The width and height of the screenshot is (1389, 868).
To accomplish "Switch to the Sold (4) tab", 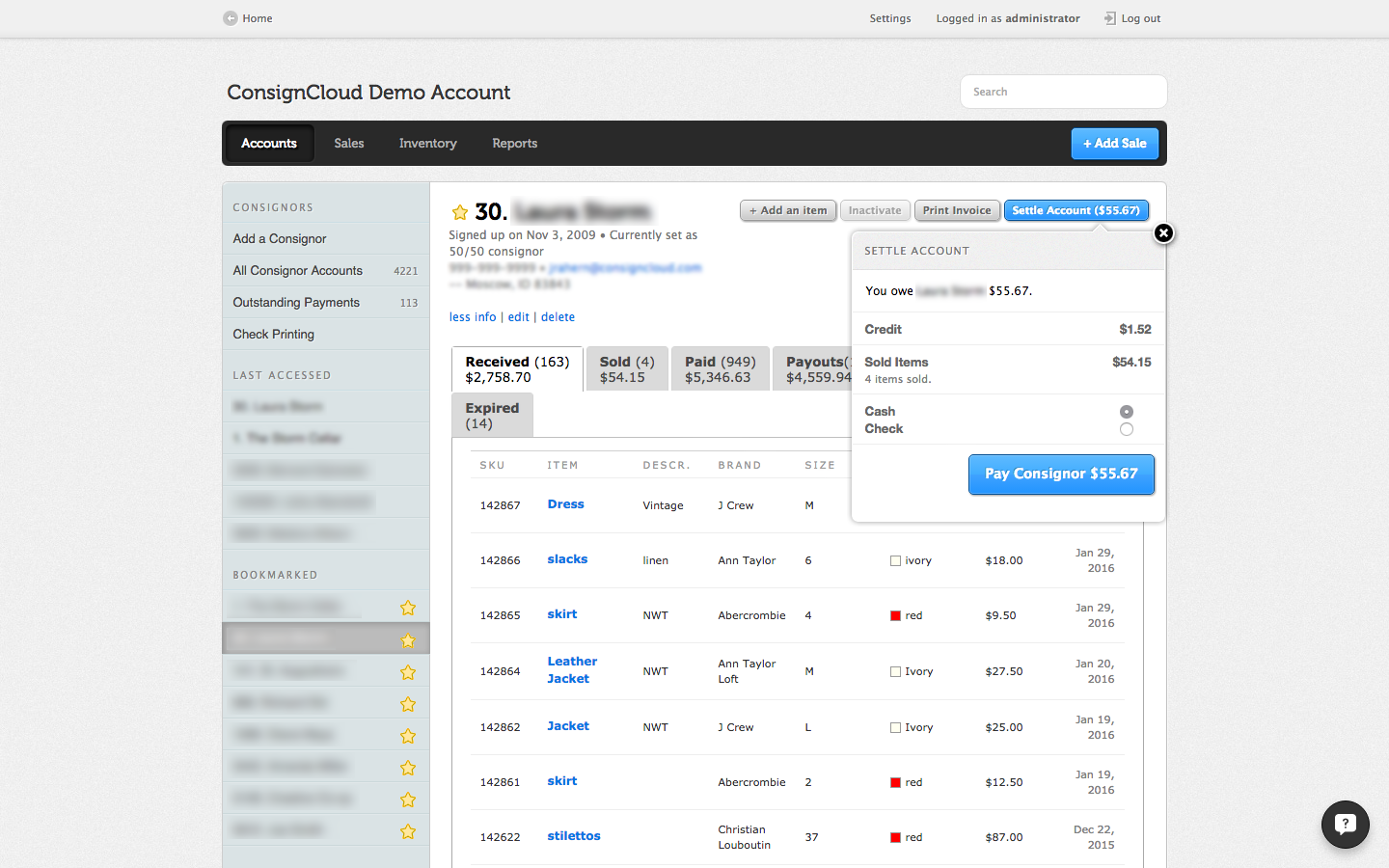I will tap(627, 368).
